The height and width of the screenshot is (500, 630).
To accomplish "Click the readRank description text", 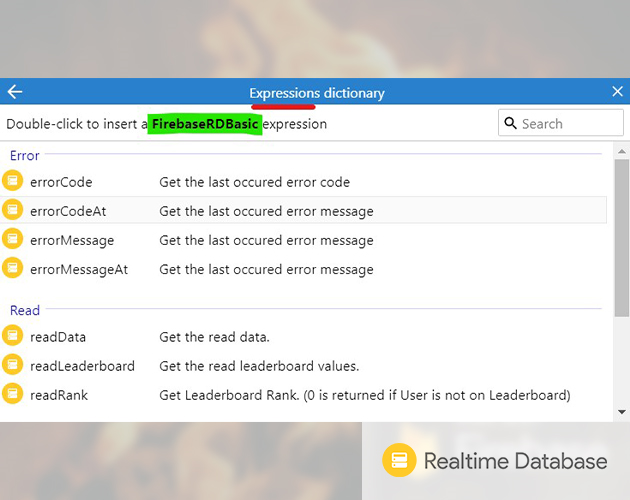I will 365,395.
